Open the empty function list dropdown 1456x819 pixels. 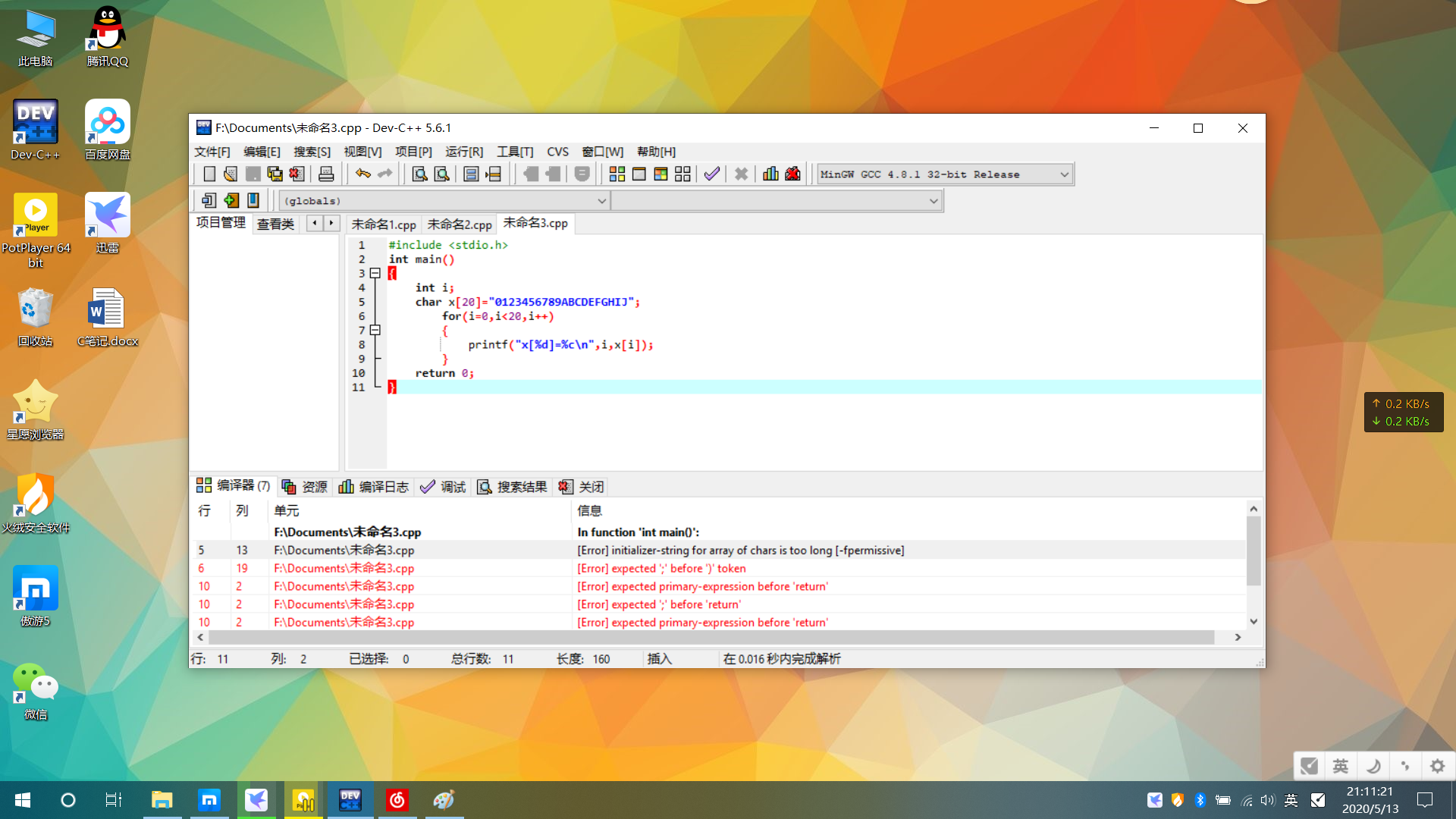coord(777,201)
